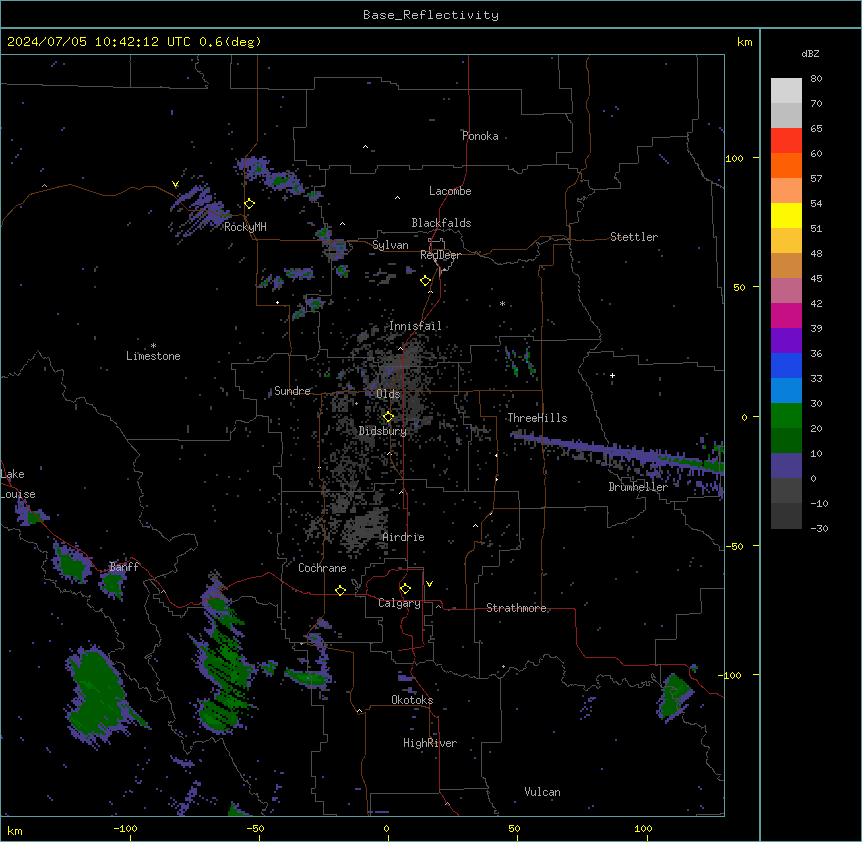Screen dimensions: 862x842
Task: Click the yellow diamond marker near RockyMH
Action: click(250, 204)
